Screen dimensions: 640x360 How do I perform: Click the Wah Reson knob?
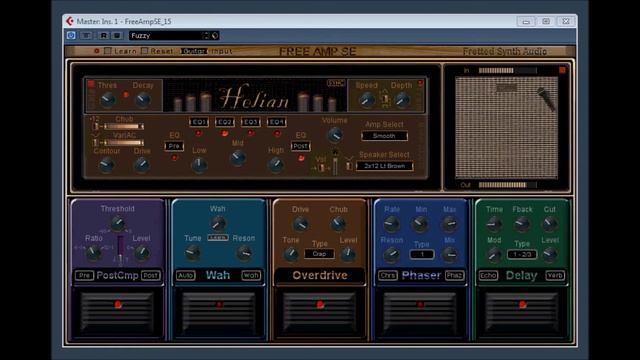tap(244, 253)
